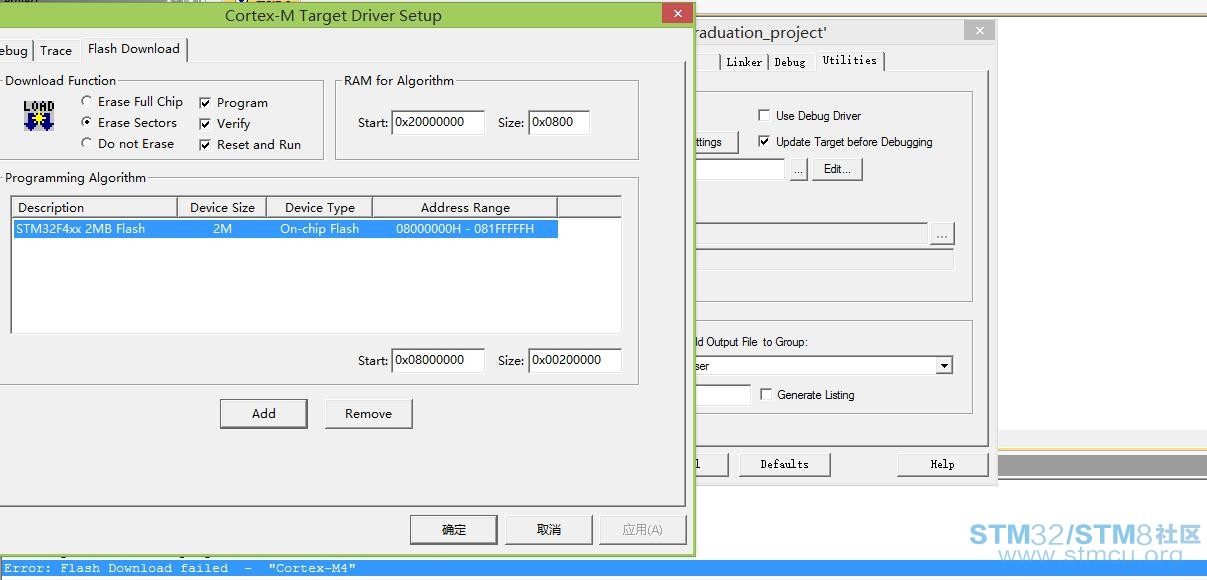Viewport: 1207px width, 580px height.
Task: Click Defaults button in options window
Action: click(784, 464)
